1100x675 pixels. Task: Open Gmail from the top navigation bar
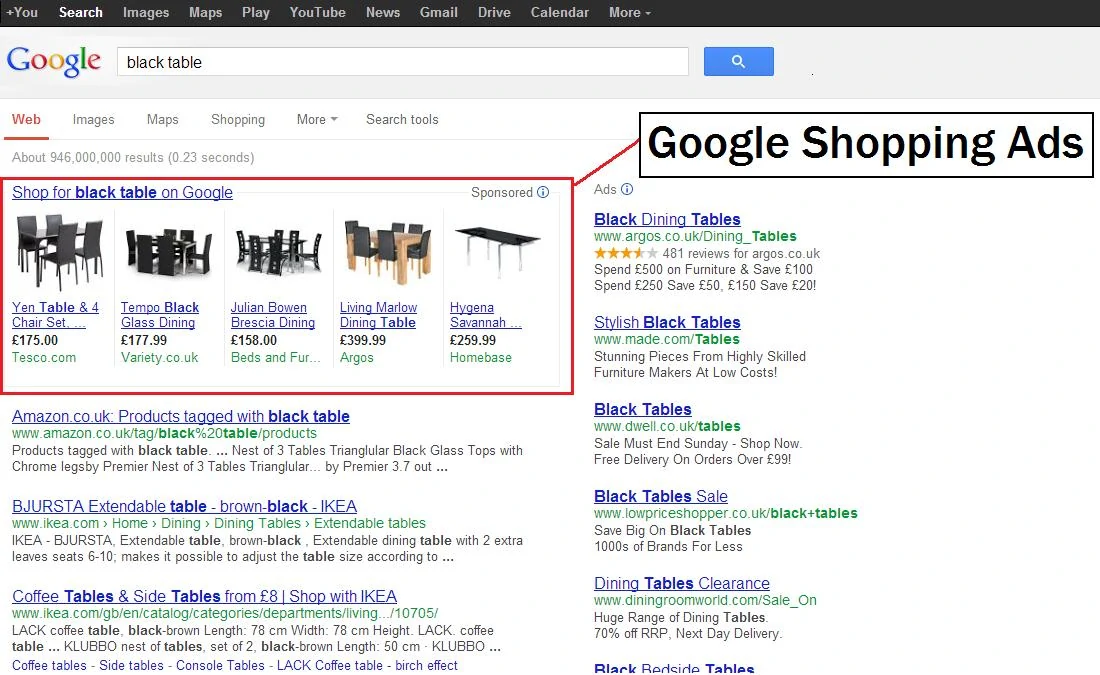438,12
